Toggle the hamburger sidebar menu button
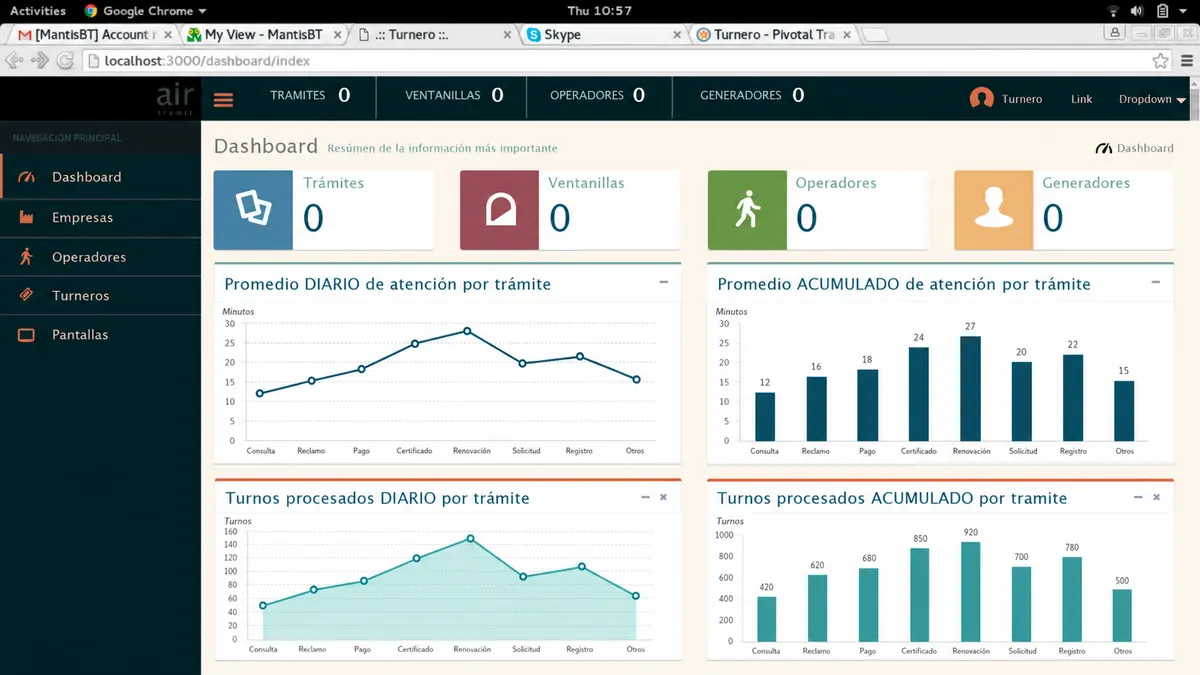Screen dimensions: 1200x675 [224, 99]
